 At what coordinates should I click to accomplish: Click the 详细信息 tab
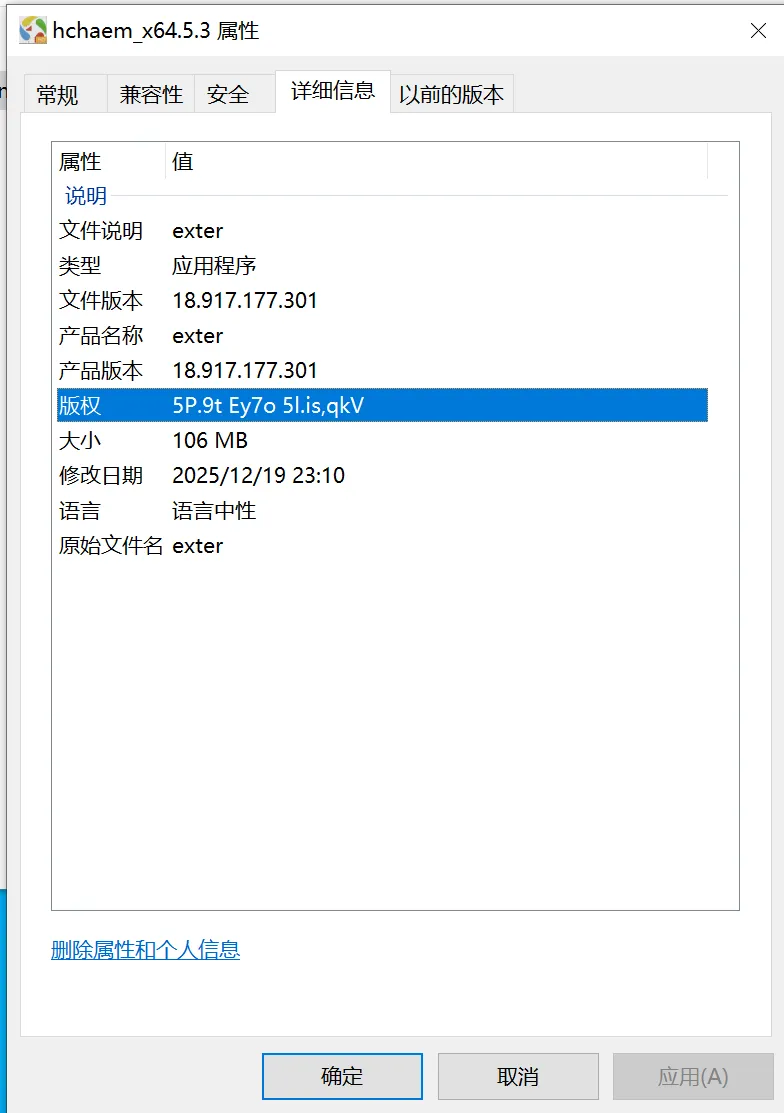pos(333,91)
